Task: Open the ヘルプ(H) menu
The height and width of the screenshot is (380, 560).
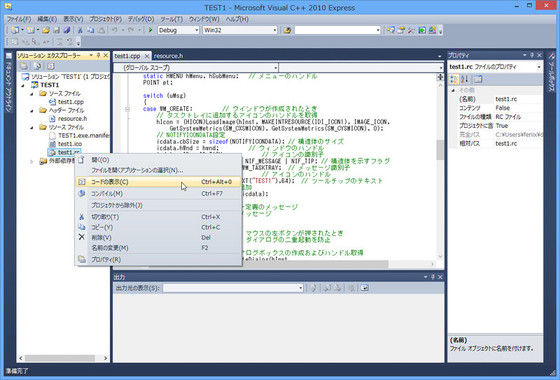Action: pyautogui.click(x=237, y=19)
